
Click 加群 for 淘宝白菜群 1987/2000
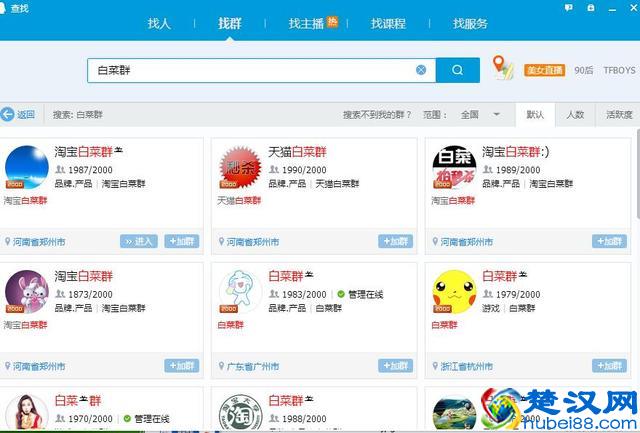click(182, 241)
